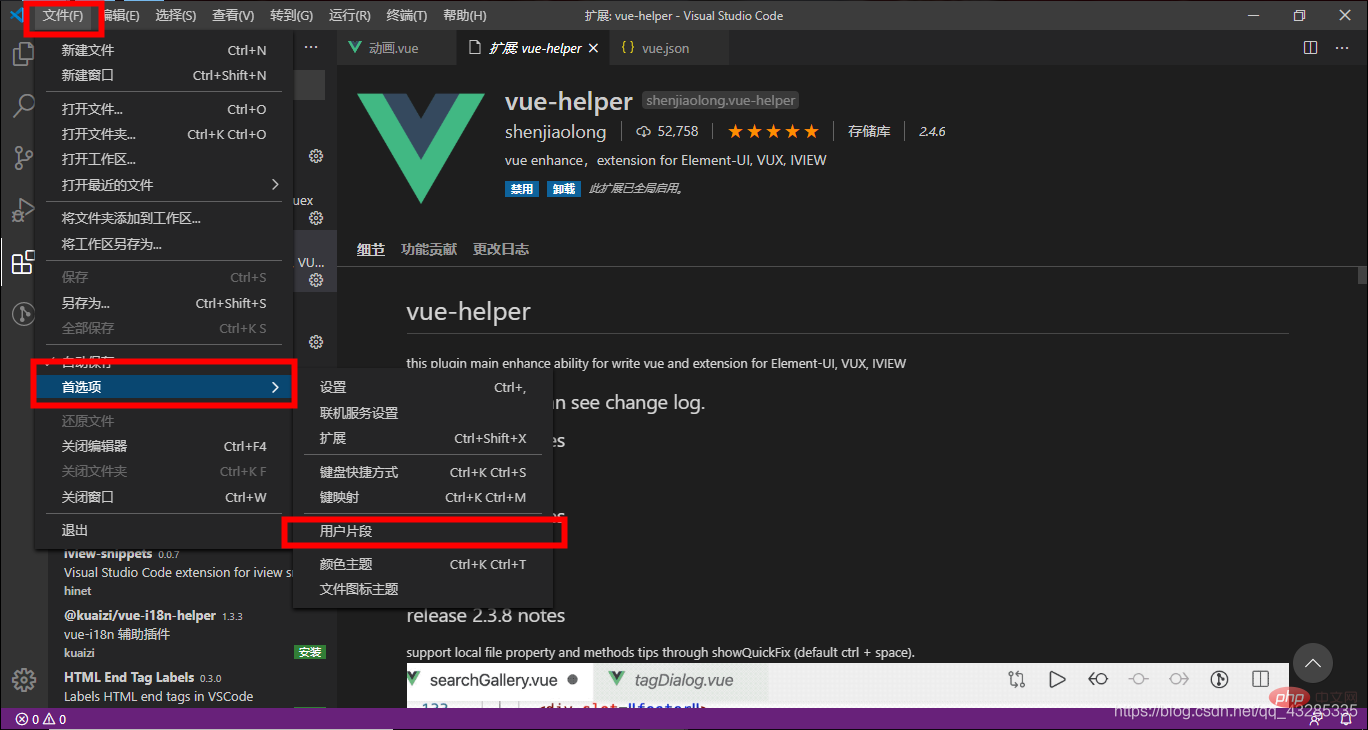The width and height of the screenshot is (1368, 730).
Task: Open Terminal menu (终端)
Action: point(406,16)
